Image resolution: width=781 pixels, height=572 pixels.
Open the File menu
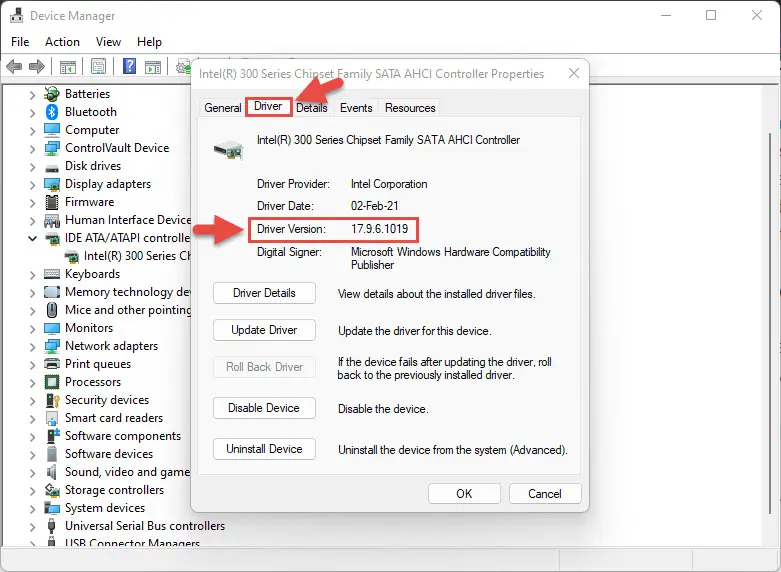[20, 42]
